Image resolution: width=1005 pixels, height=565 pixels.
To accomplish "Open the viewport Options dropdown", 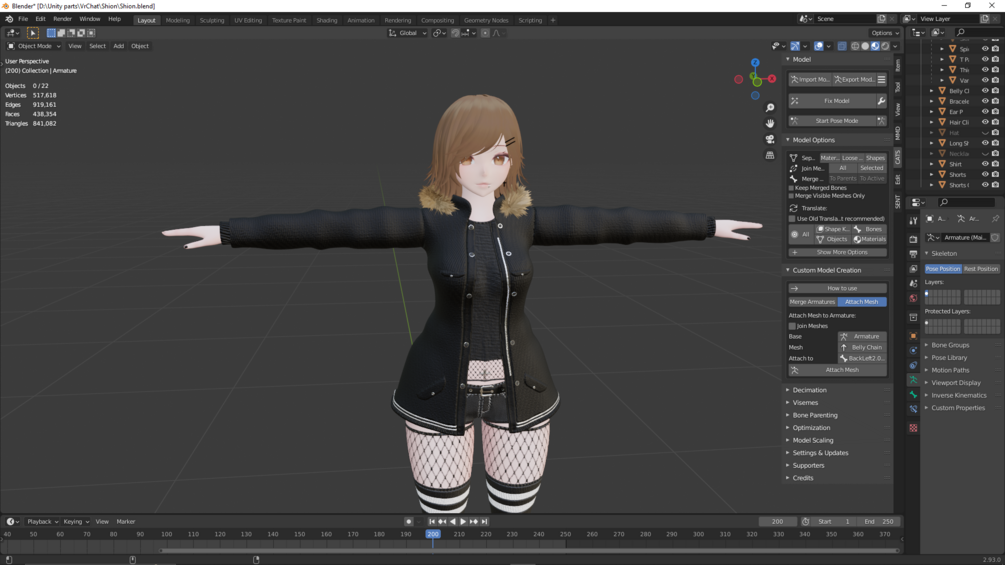I will (x=885, y=33).
